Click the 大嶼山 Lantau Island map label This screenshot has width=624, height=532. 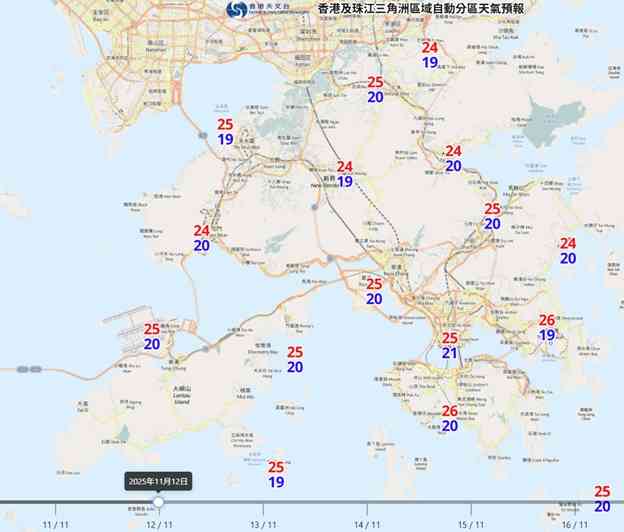(x=182, y=395)
